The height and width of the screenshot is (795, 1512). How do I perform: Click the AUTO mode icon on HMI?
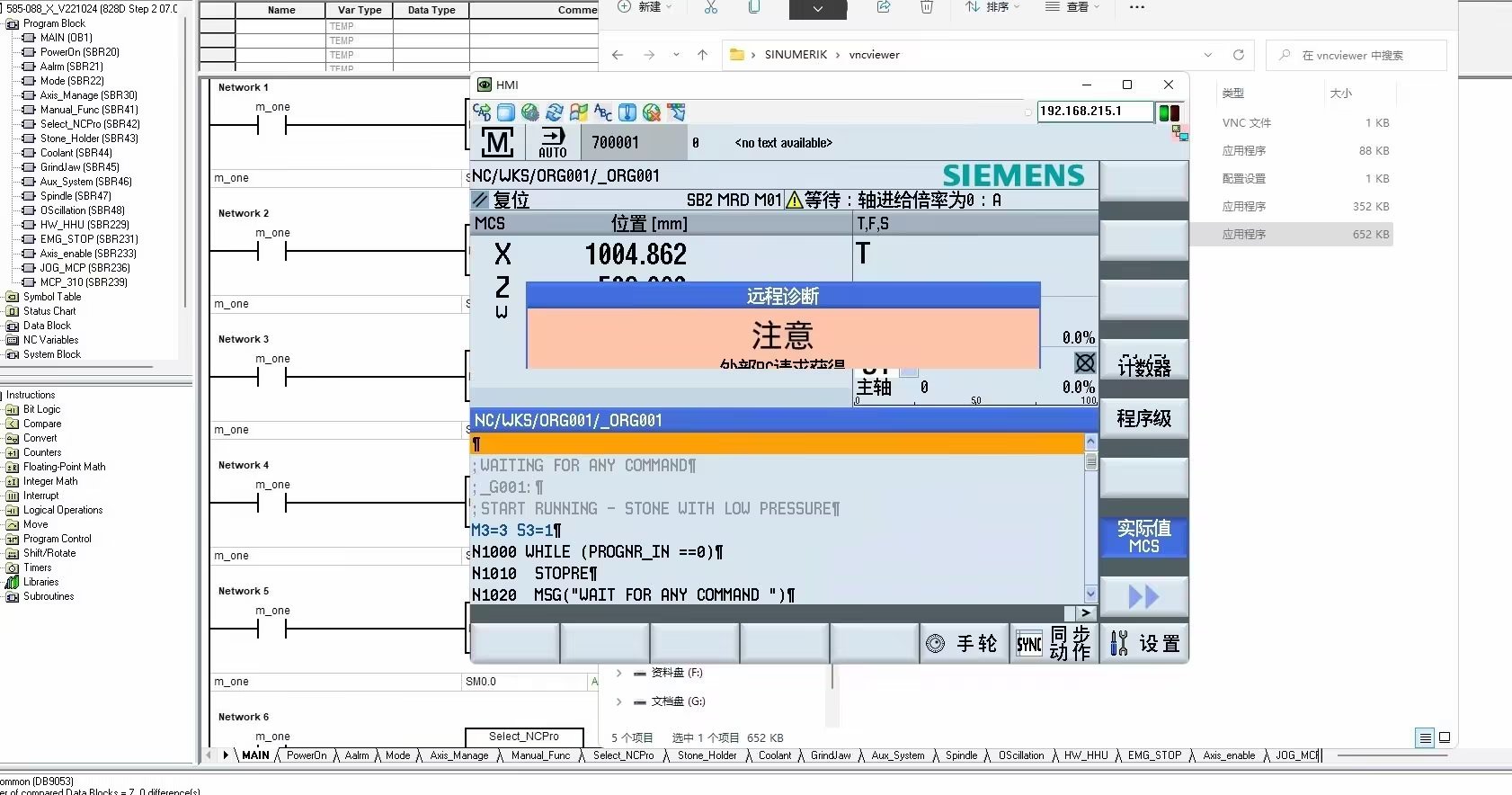pos(552,142)
